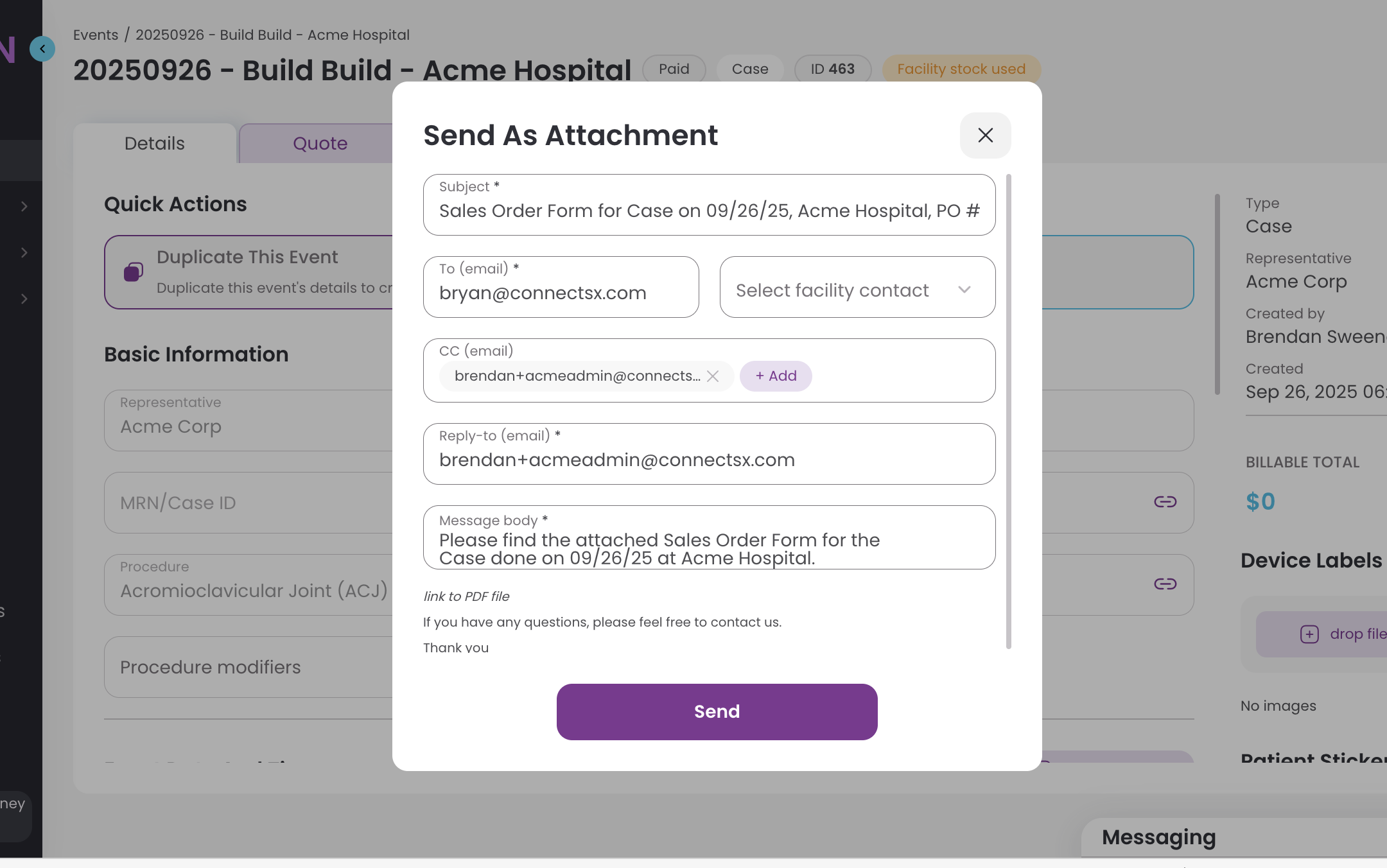Click the Subject input field
The image size is (1387, 868).
coord(709,211)
